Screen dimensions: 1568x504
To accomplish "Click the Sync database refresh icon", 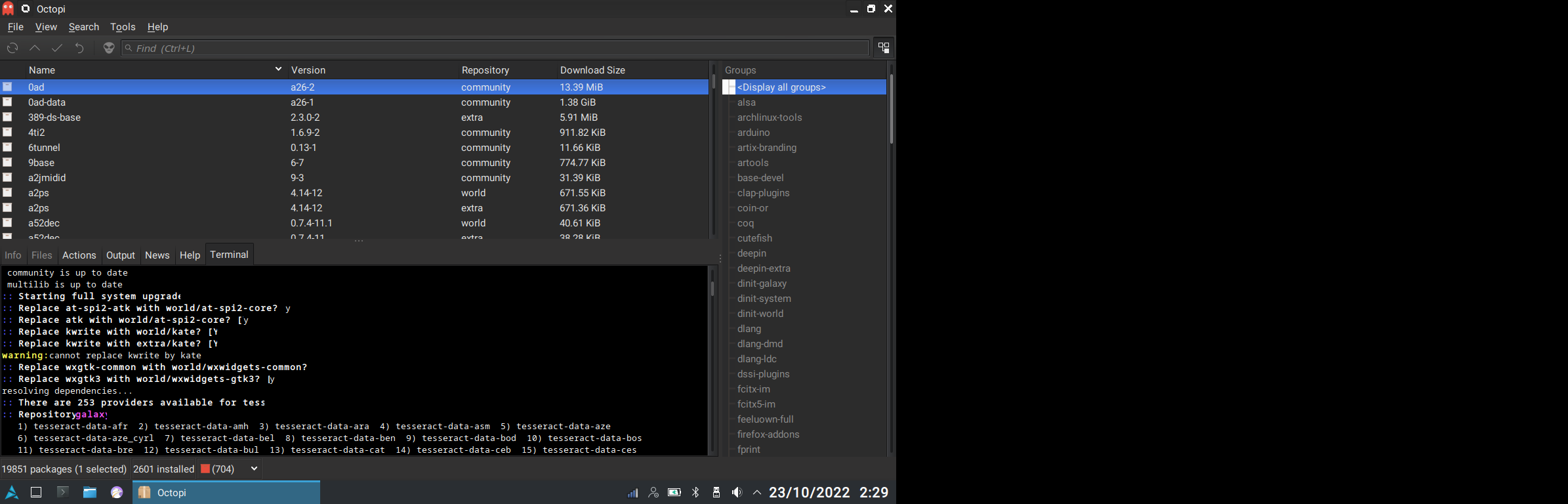I will 12,48.
